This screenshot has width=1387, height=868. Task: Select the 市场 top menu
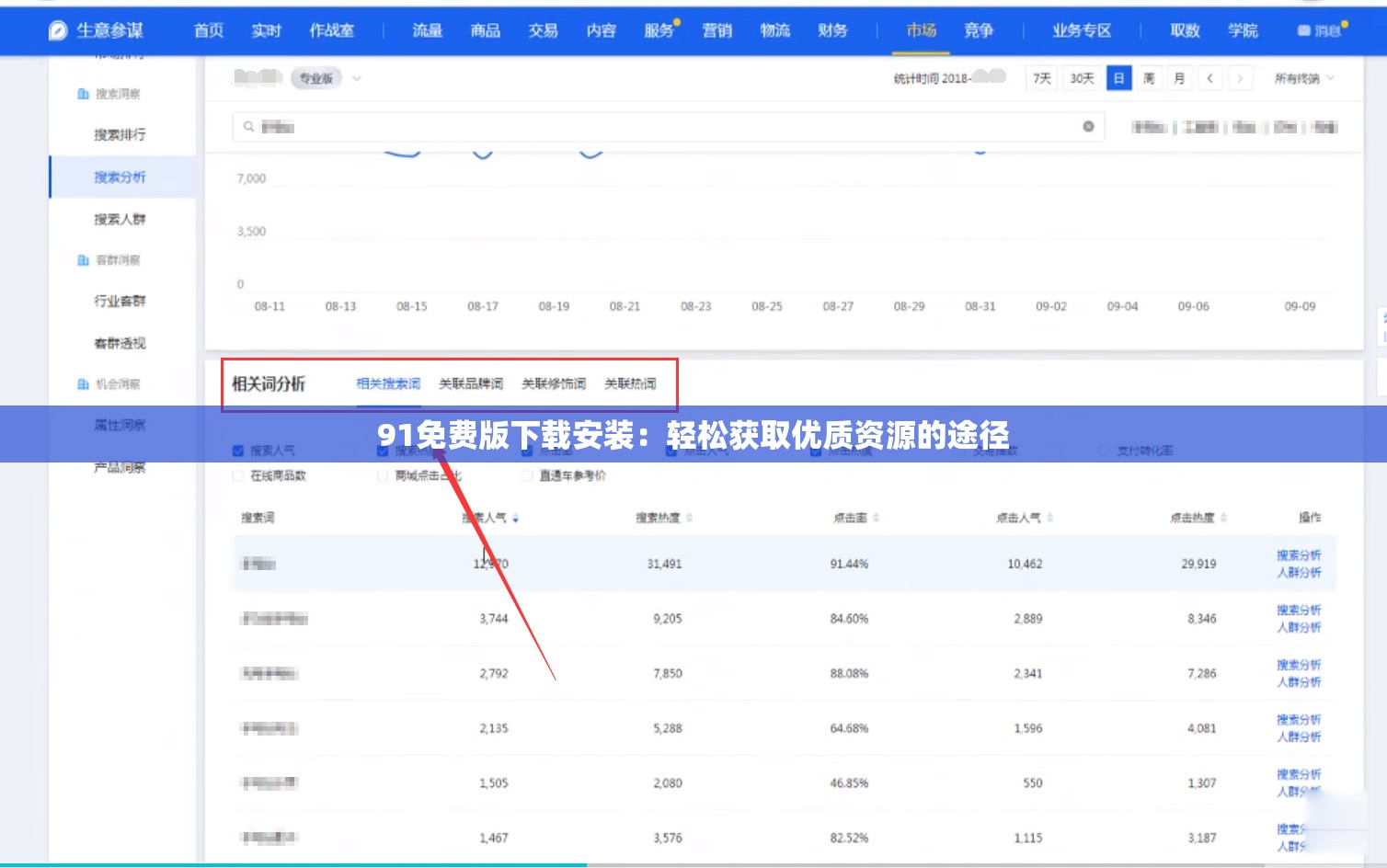(922, 30)
